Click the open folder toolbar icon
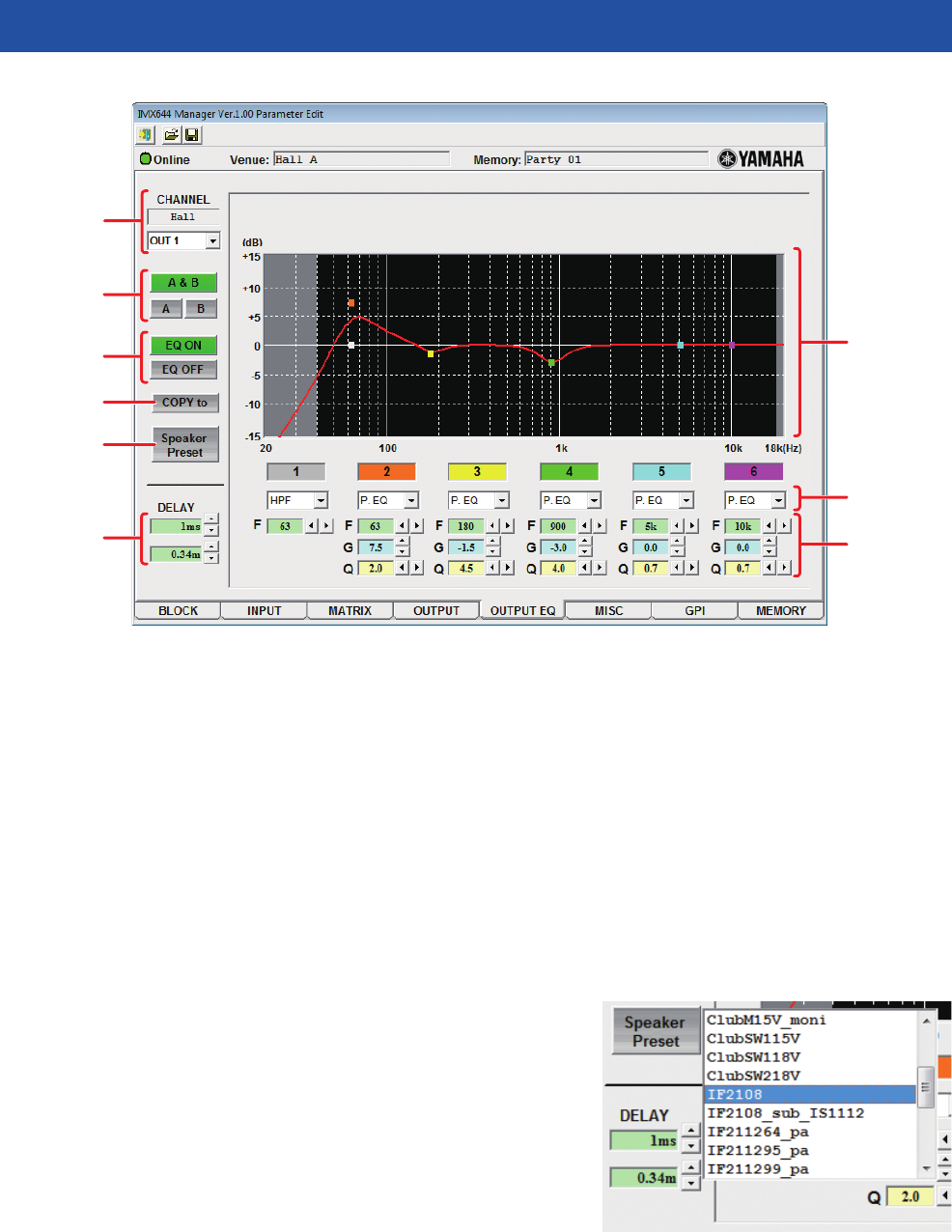The width and height of the screenshot is (952, 1232). click(x=171, y=135)
